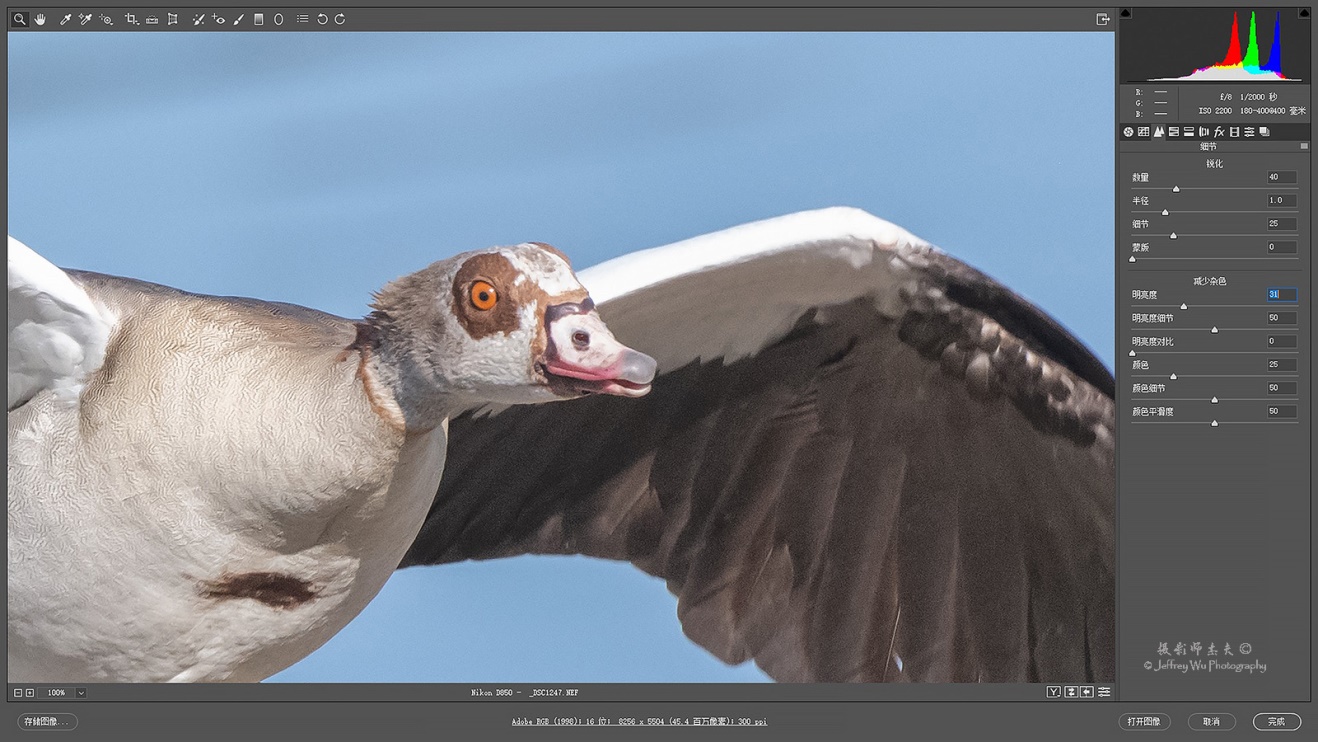Toggle the before/after preview view
The height and width of the screenshot is (742, 1318).
1053,691
